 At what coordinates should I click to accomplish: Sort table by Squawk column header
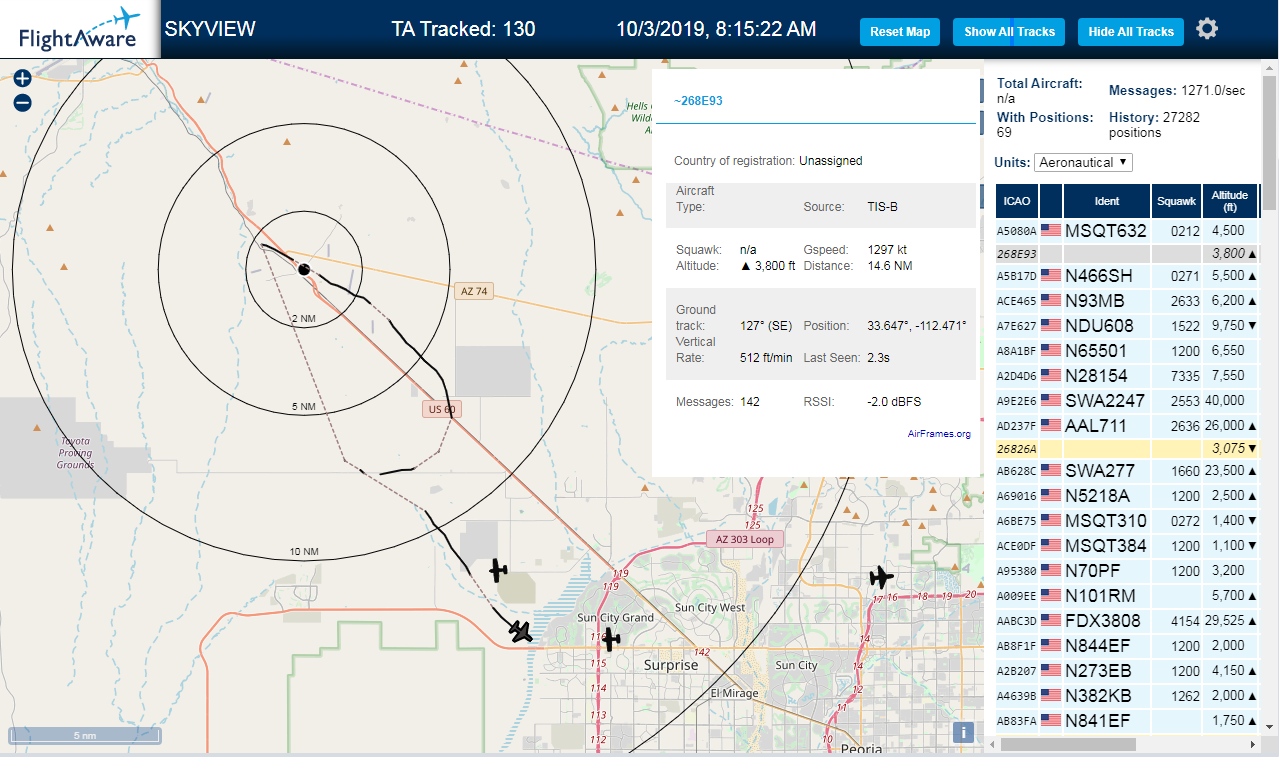pyautogui.click(x=1176, y=201)
